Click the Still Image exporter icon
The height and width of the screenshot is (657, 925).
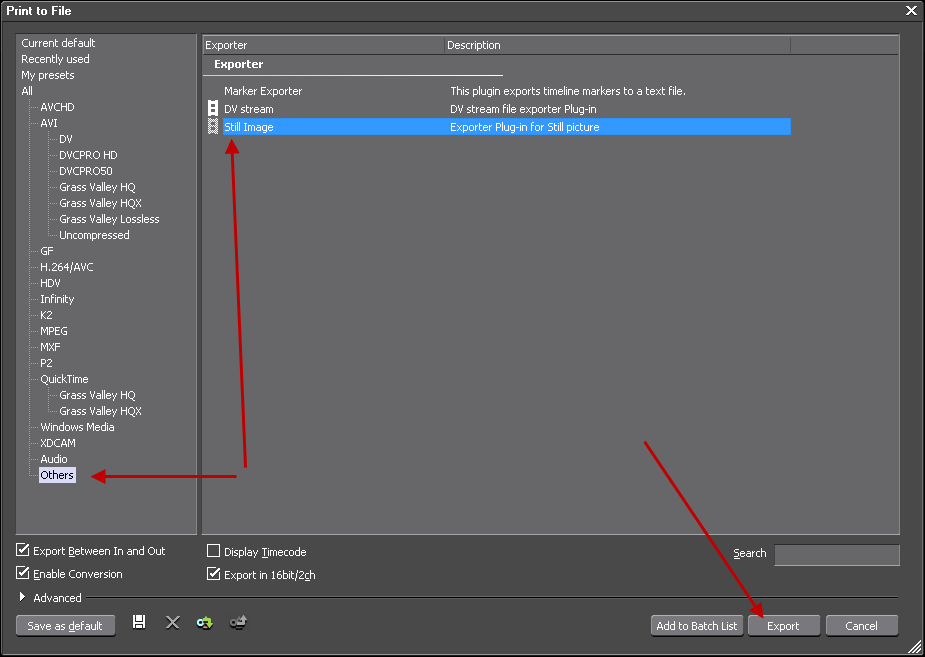pyautogui.click(x=212, y=127)
